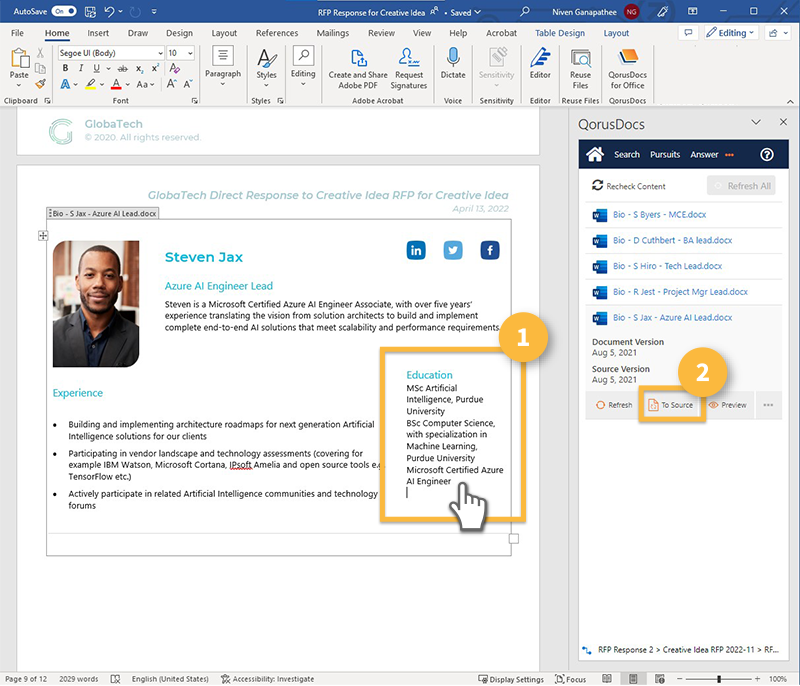The width and height of the screenshot is (800, 686).
Task: Start Dictate with the microphone icon
Action: [453, 63]
